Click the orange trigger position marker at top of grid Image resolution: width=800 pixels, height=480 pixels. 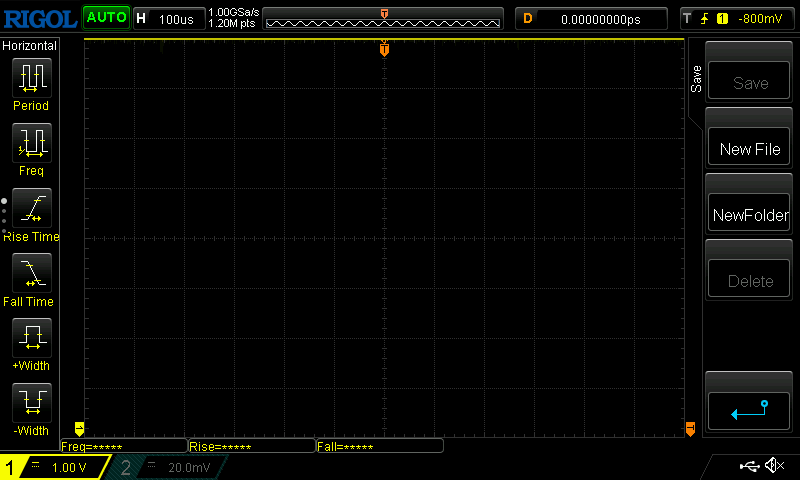(384, 48)
